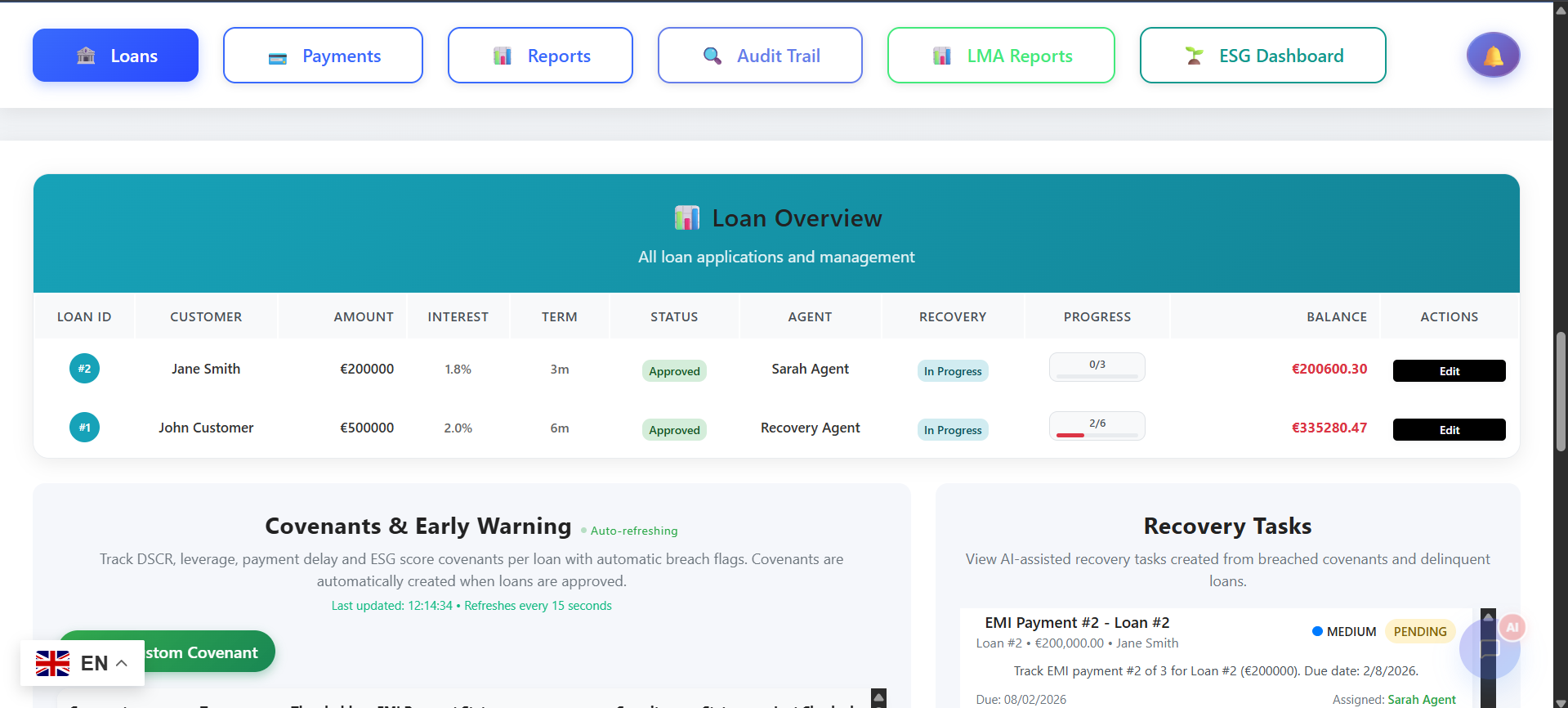Screen dimensions: 1568x708
Task: Click the 2/6 progress bar for loan #1
Action: (x=1097, y=426)
